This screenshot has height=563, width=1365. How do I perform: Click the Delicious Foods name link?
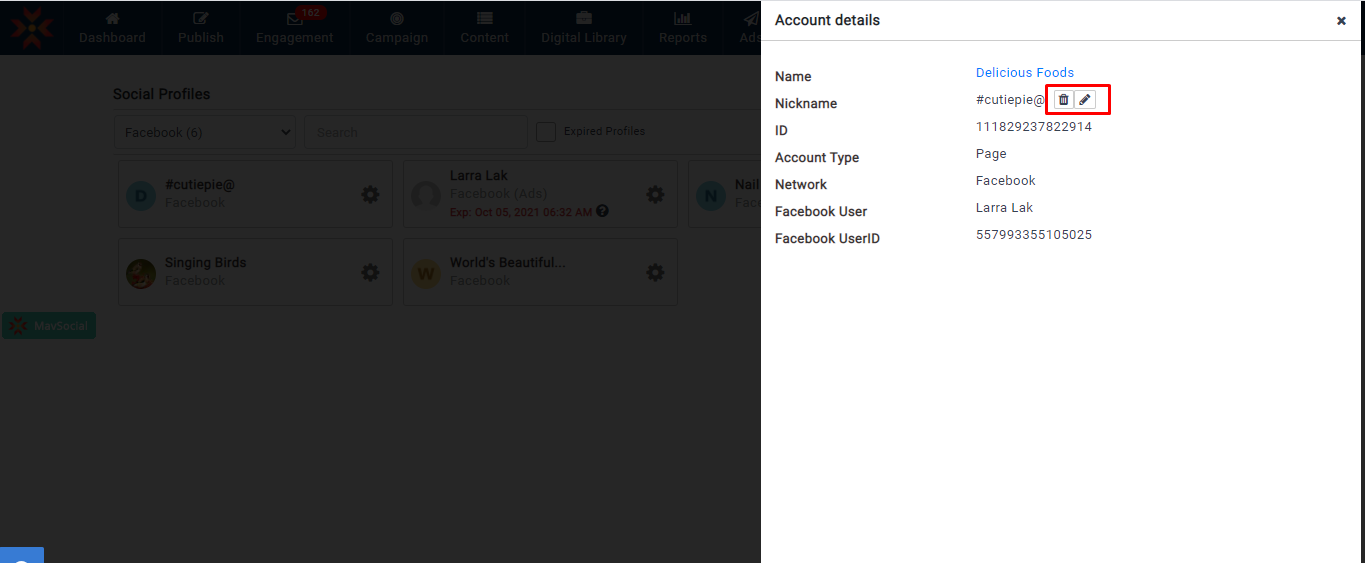[1024, 73]
